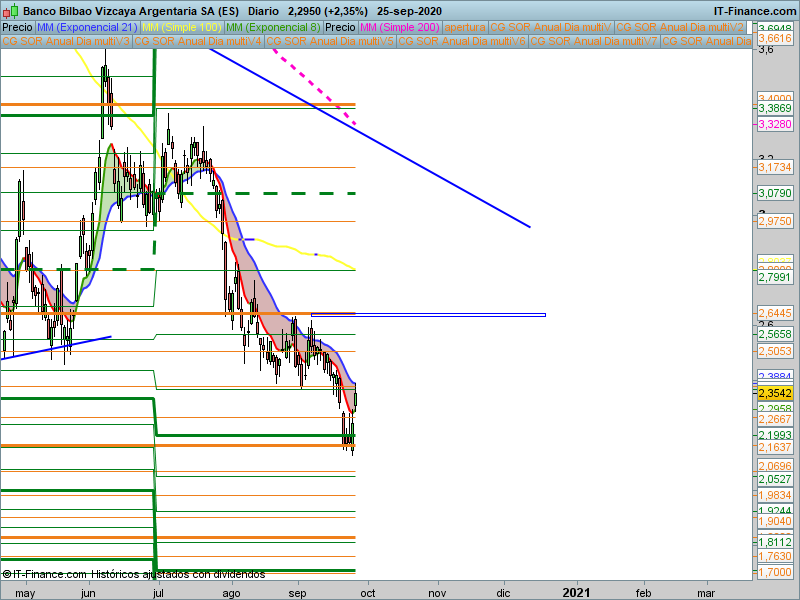The width and height of the screenshot is (800, 600).
Task: Click the Banco Bilbao Vizcaya Argentaria title
Action: pos(131,11)
